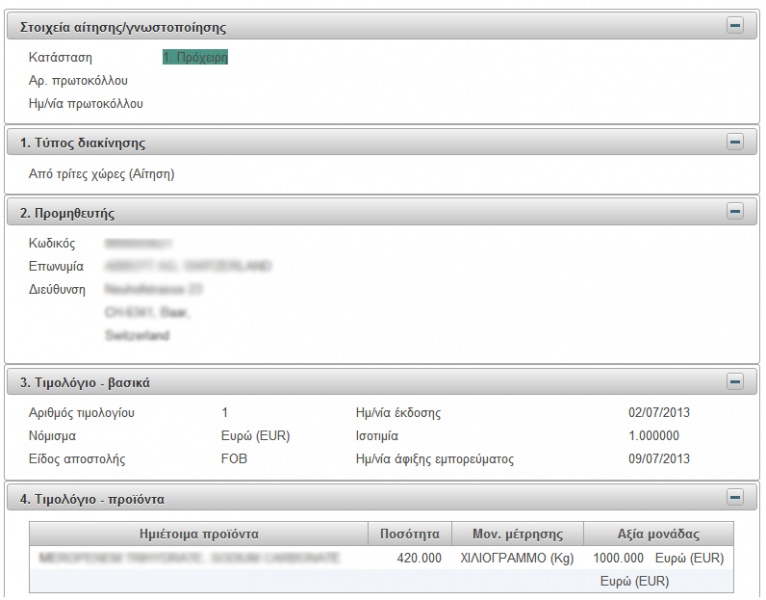The width and height of the screenshot is (766, 600).
Task: Collapse the 3. Τιμολόγιο - βασικά section
Action: [735, 381]
